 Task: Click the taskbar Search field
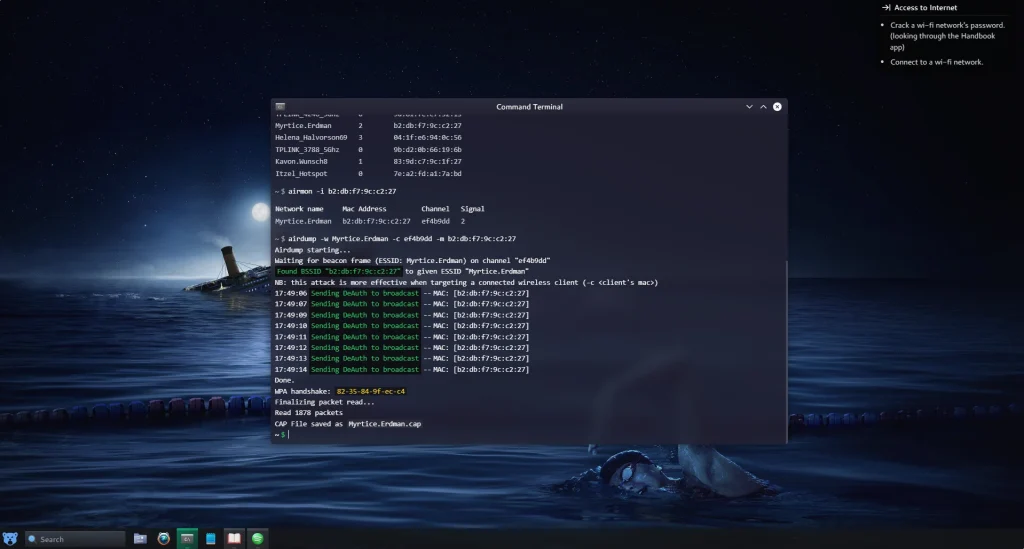(x=75, y=539)
